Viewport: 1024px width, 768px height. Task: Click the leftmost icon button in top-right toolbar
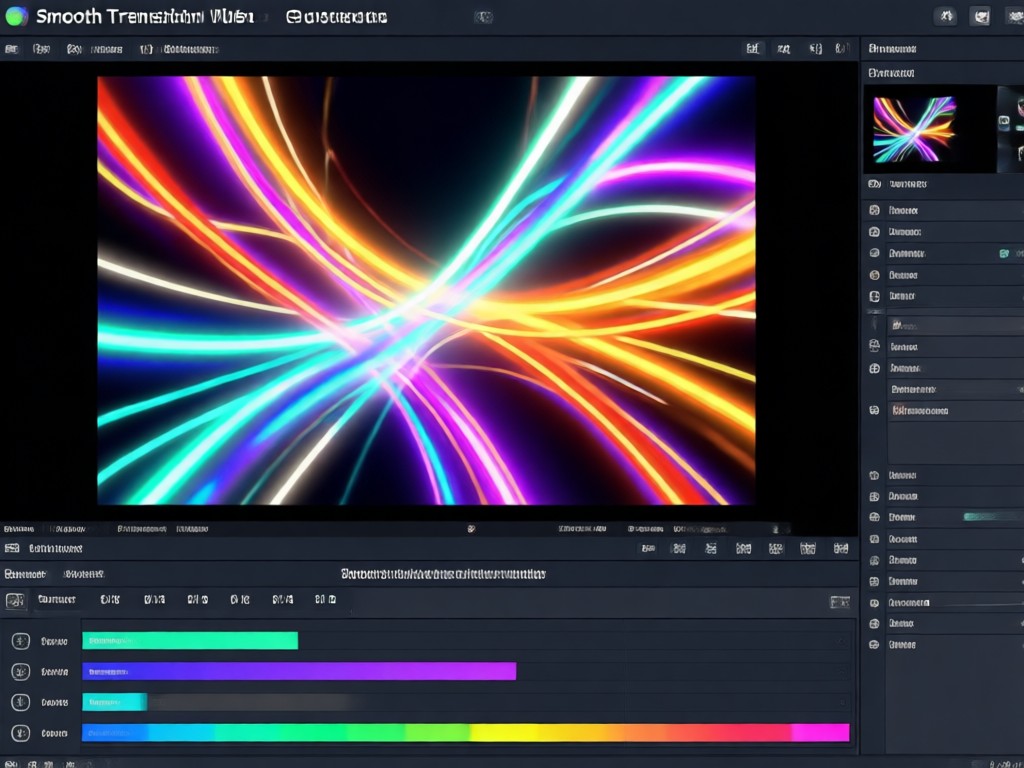pyautogui.click(x=945, y=16)
